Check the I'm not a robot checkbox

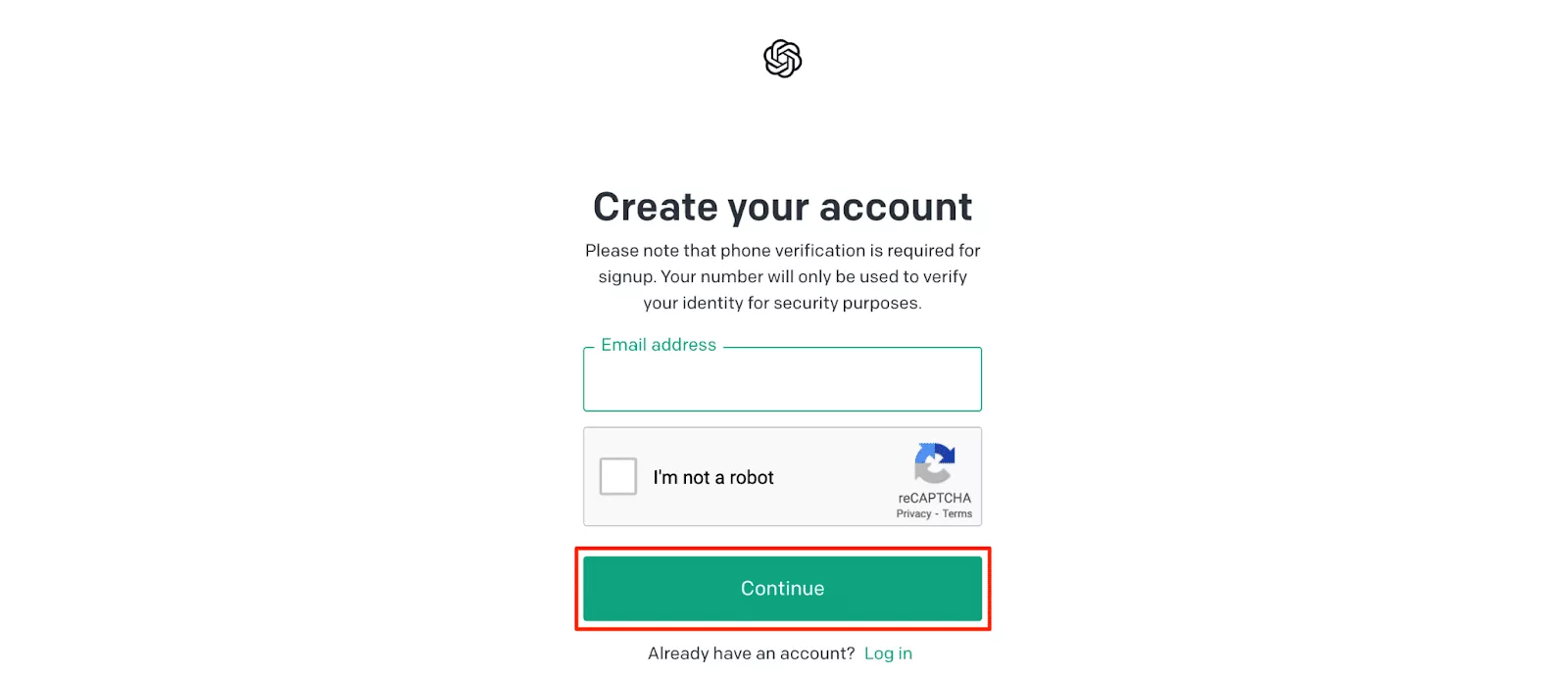pyautogui.click(x=618, y=477)
